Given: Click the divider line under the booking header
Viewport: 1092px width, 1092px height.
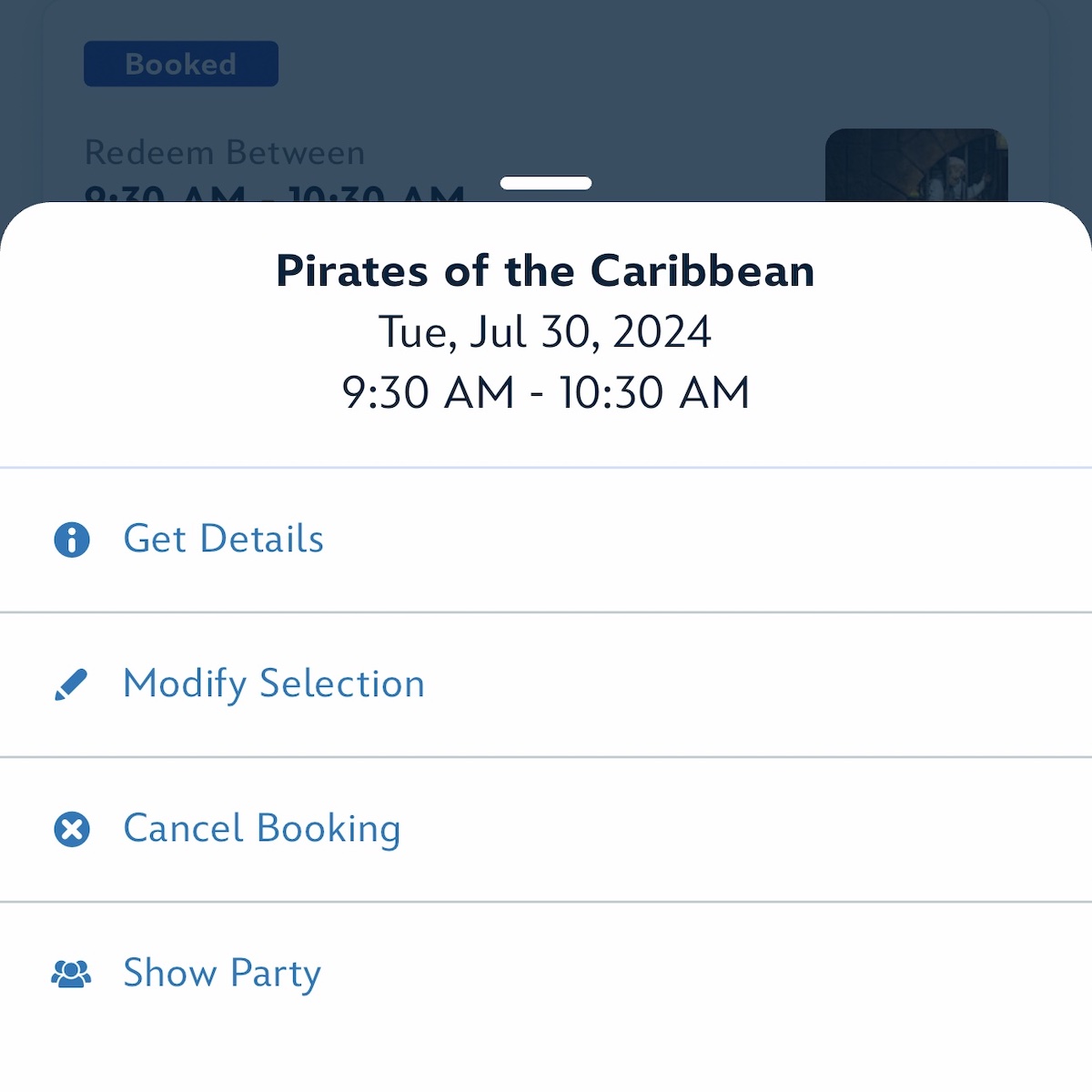Looking at the screenshot, I should click(546, 468).
